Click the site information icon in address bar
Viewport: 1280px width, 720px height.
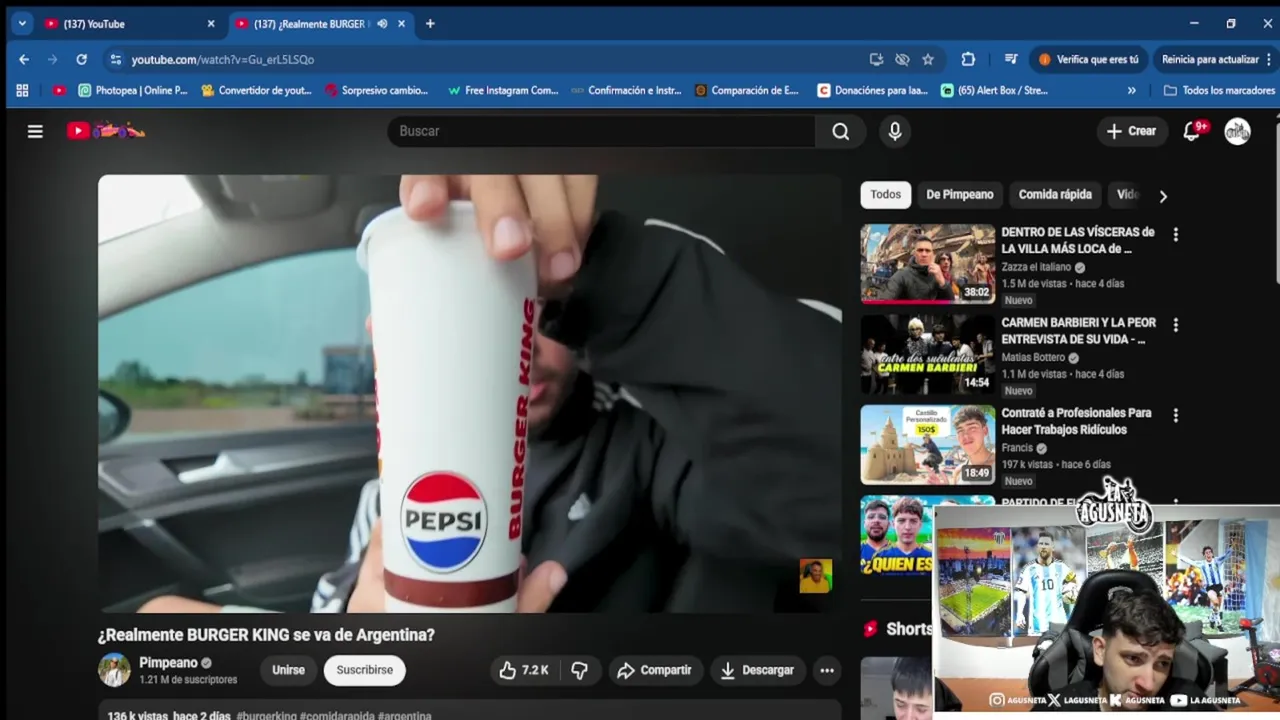click(115, 59)
